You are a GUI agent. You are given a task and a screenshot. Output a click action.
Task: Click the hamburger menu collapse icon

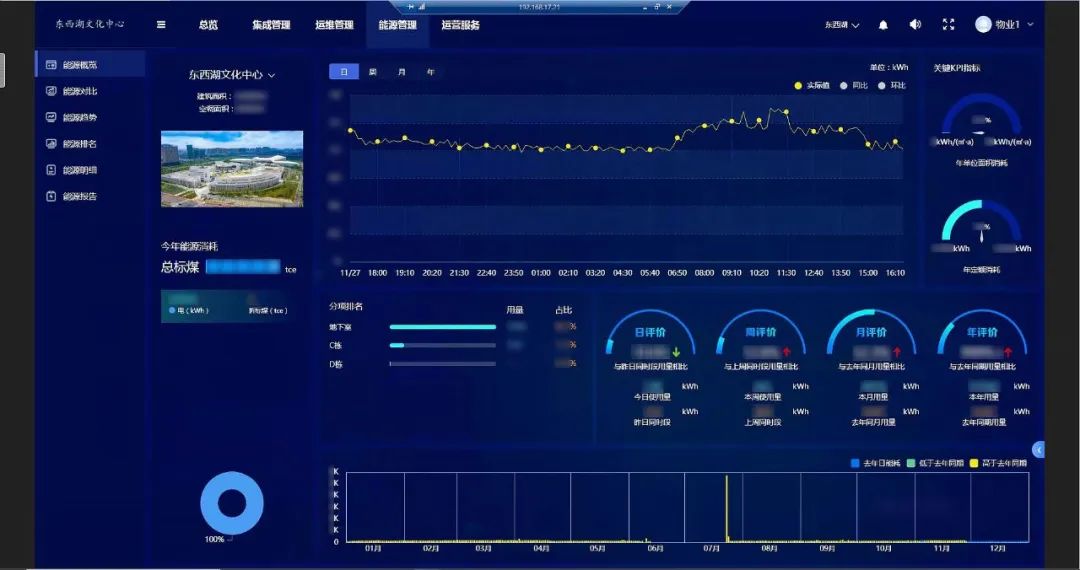click(161, 25)
